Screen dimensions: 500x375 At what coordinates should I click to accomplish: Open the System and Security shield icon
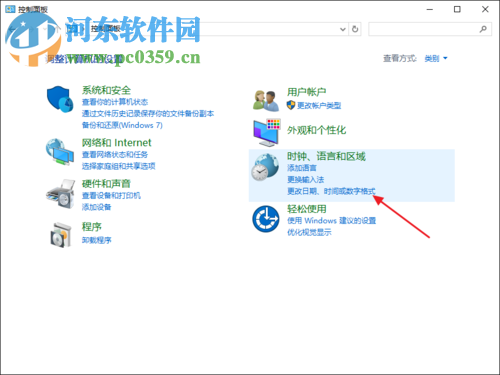60,99
